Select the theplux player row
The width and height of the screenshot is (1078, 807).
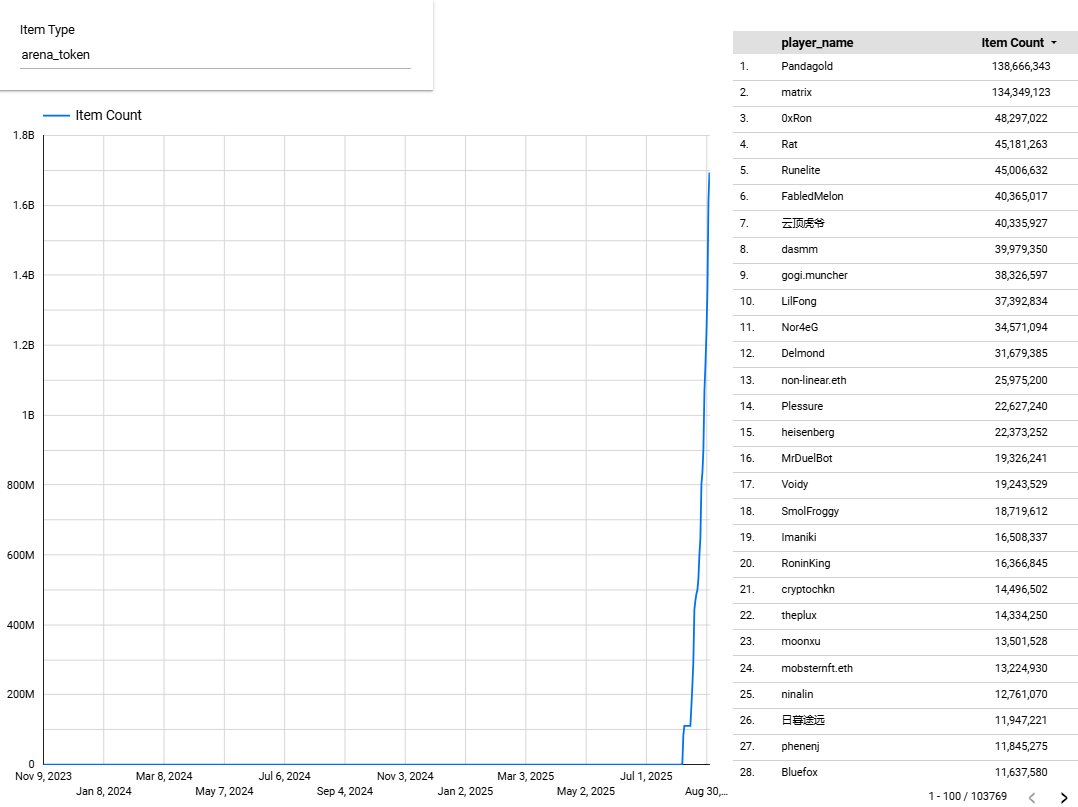(x=905, y=617)
